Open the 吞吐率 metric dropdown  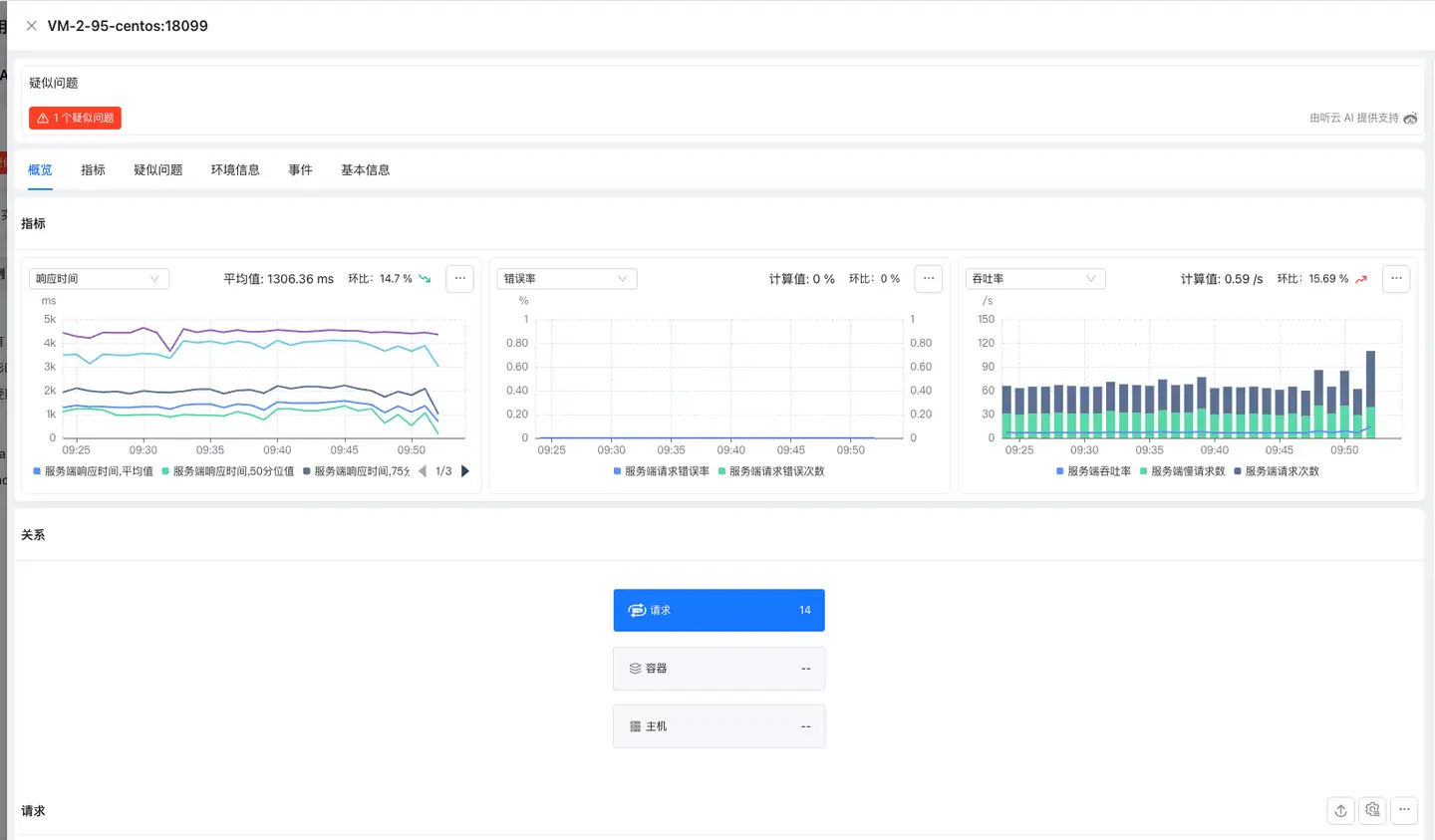[x=1034, y=278]
